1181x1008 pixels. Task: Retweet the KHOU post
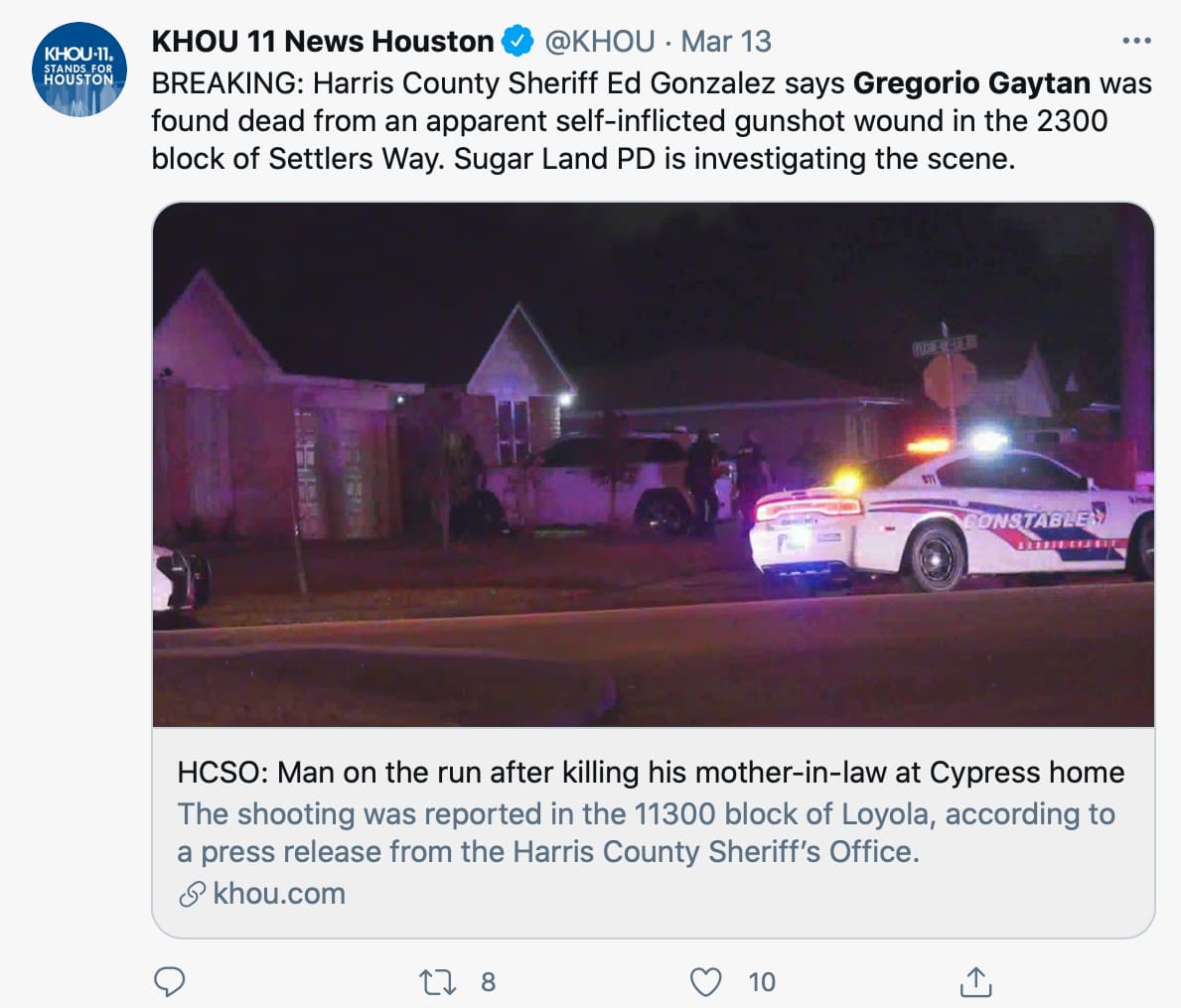point(437,982)
